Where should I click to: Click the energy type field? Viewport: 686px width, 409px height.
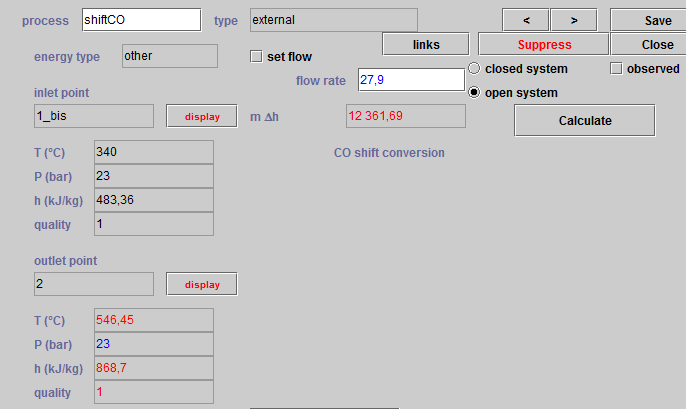(169, 56)
